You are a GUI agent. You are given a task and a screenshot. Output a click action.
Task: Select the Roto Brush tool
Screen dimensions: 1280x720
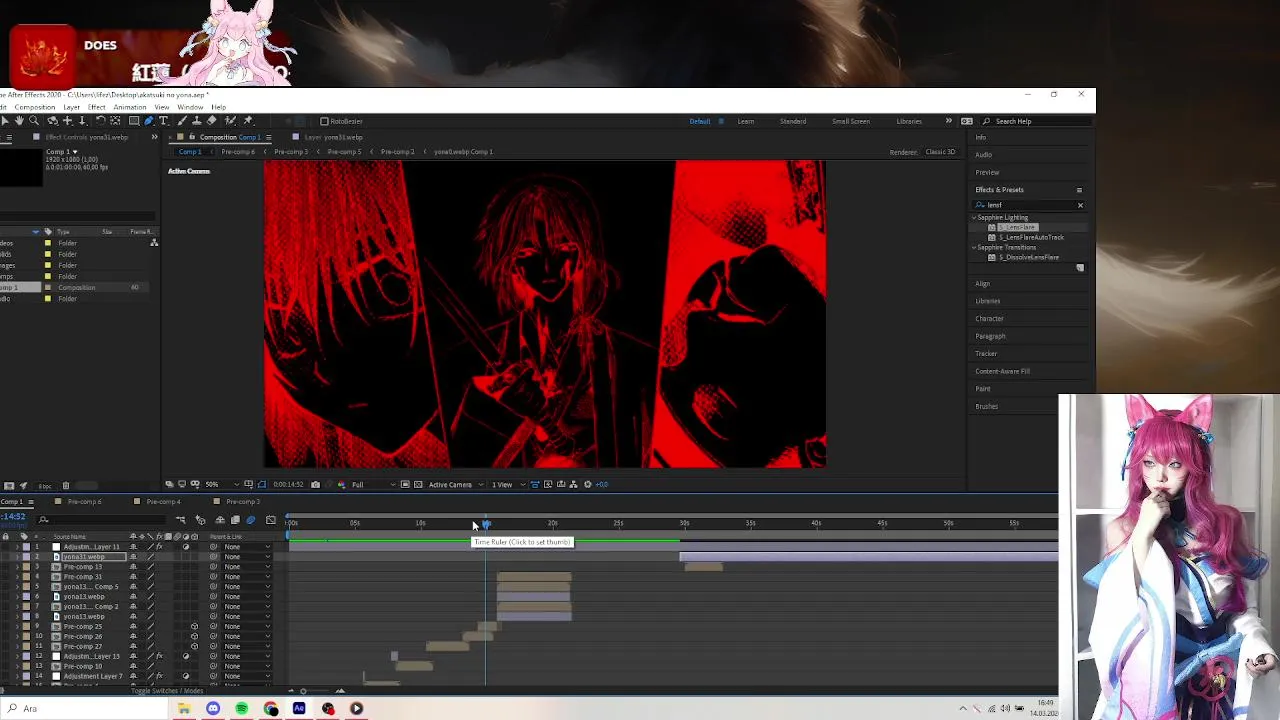point(230,121)
